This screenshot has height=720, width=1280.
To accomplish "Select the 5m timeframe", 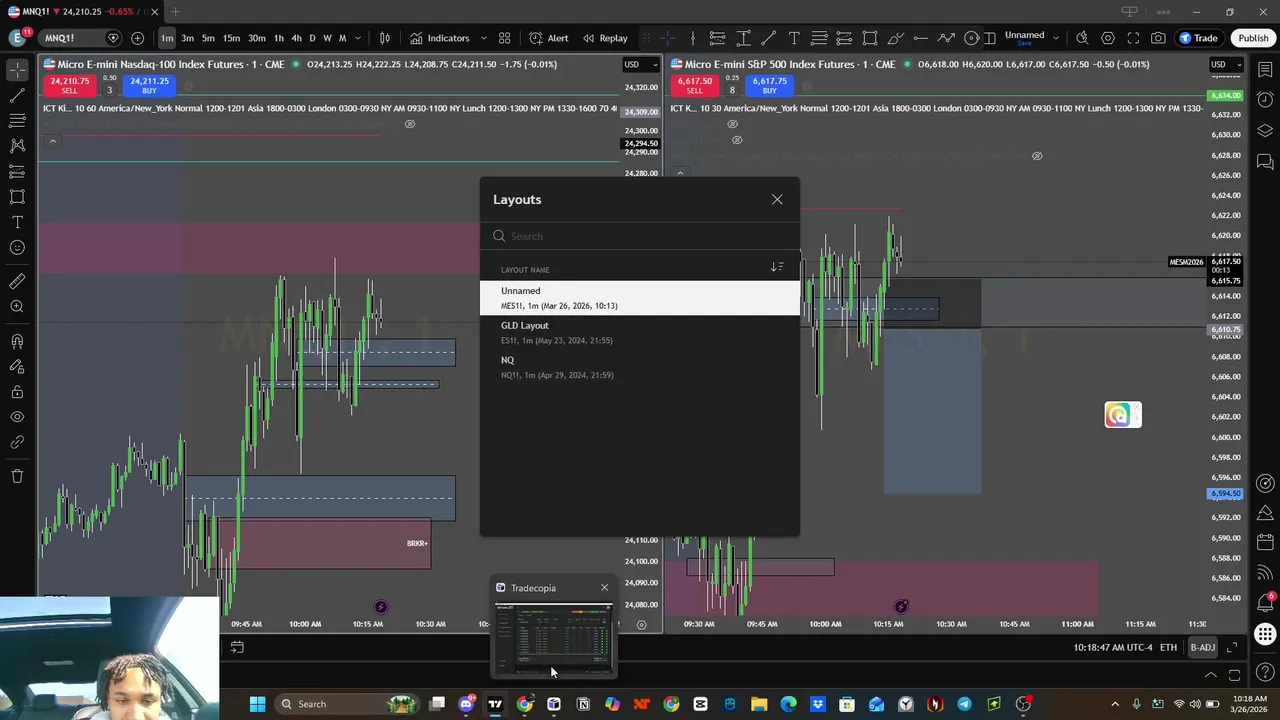I will click(208, 38).
